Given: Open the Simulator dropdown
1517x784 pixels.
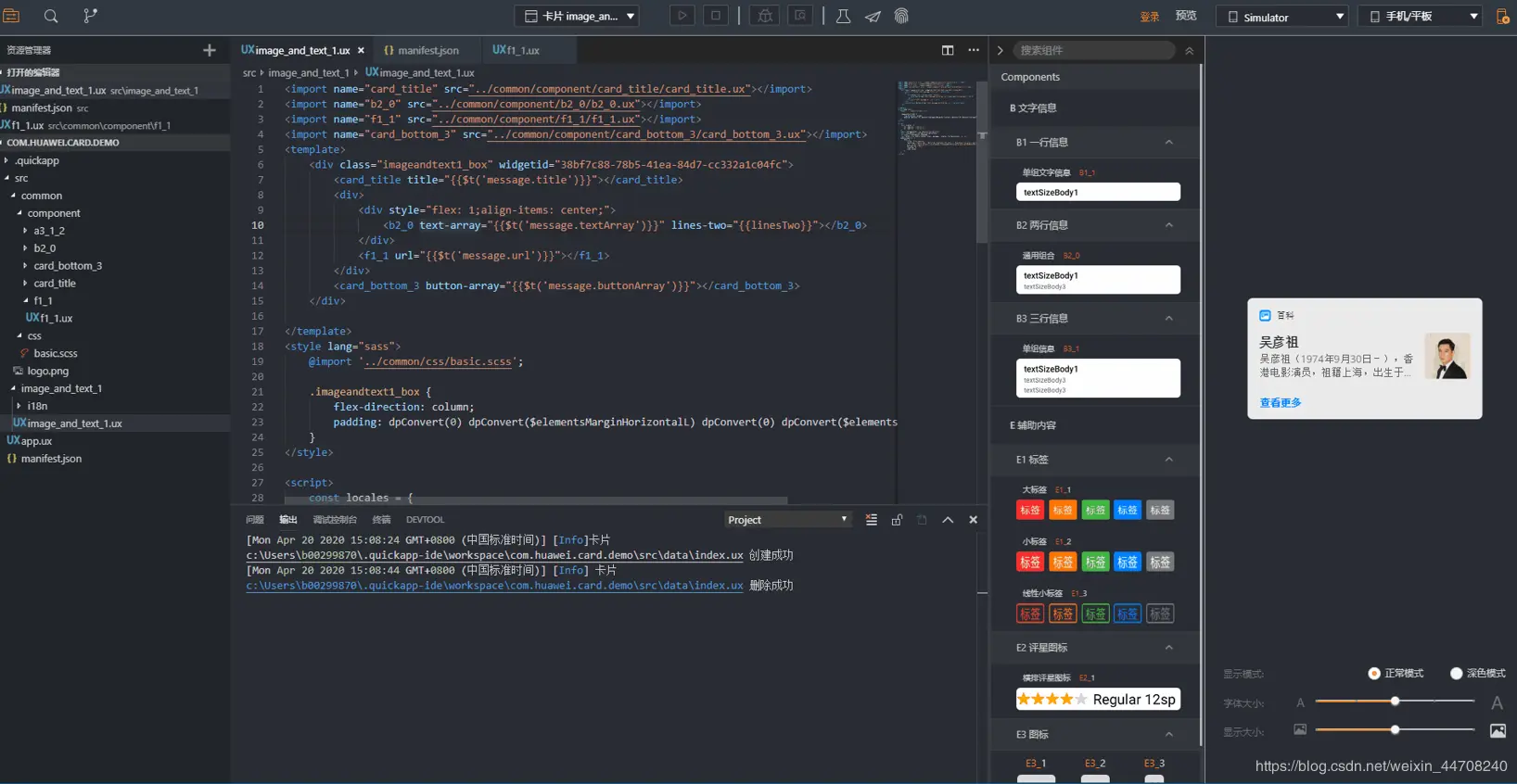Looking at the screenshot, I should (1284, 17).
